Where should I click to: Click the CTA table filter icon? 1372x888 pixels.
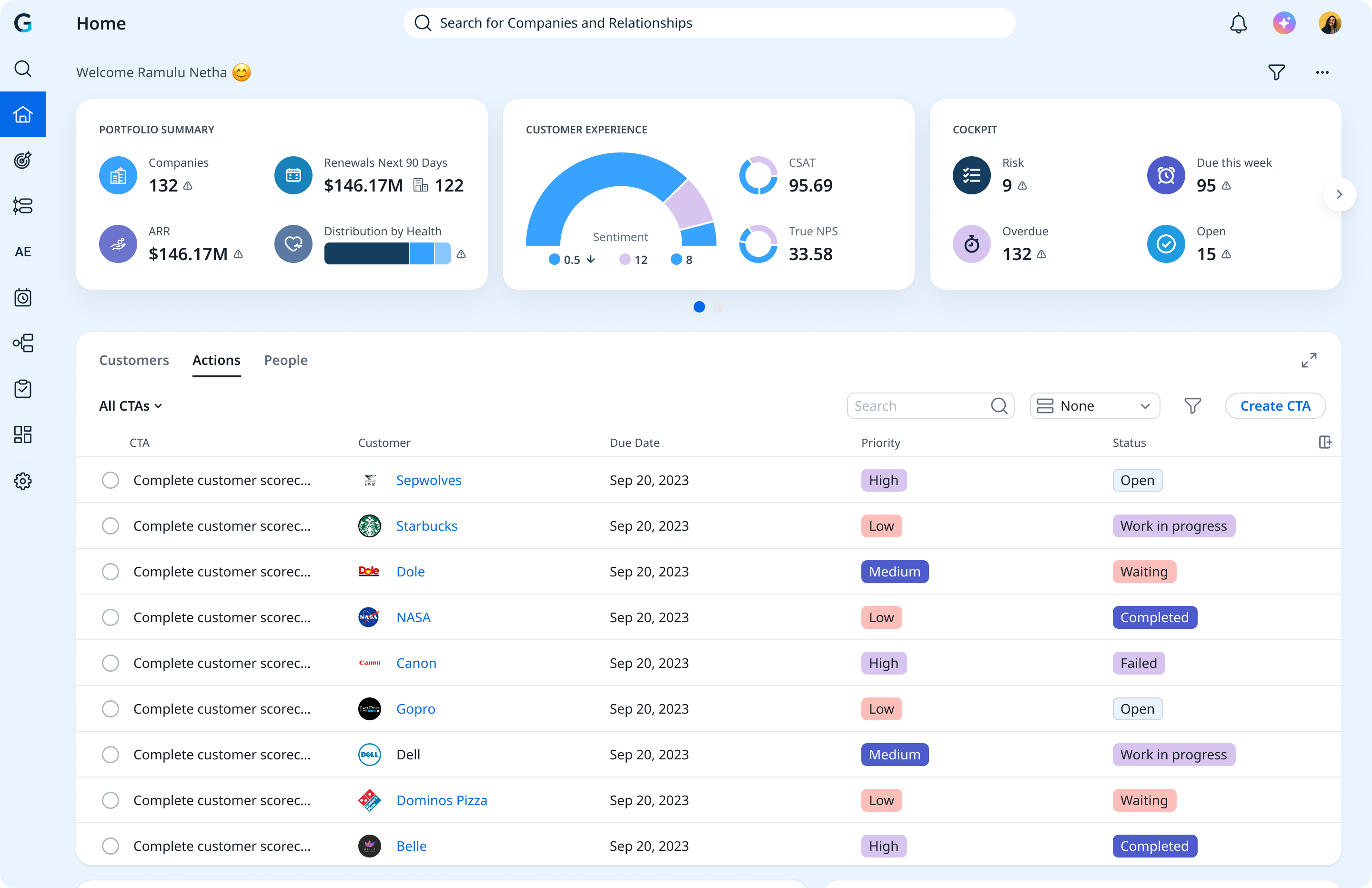click(x=1192, y=406)
